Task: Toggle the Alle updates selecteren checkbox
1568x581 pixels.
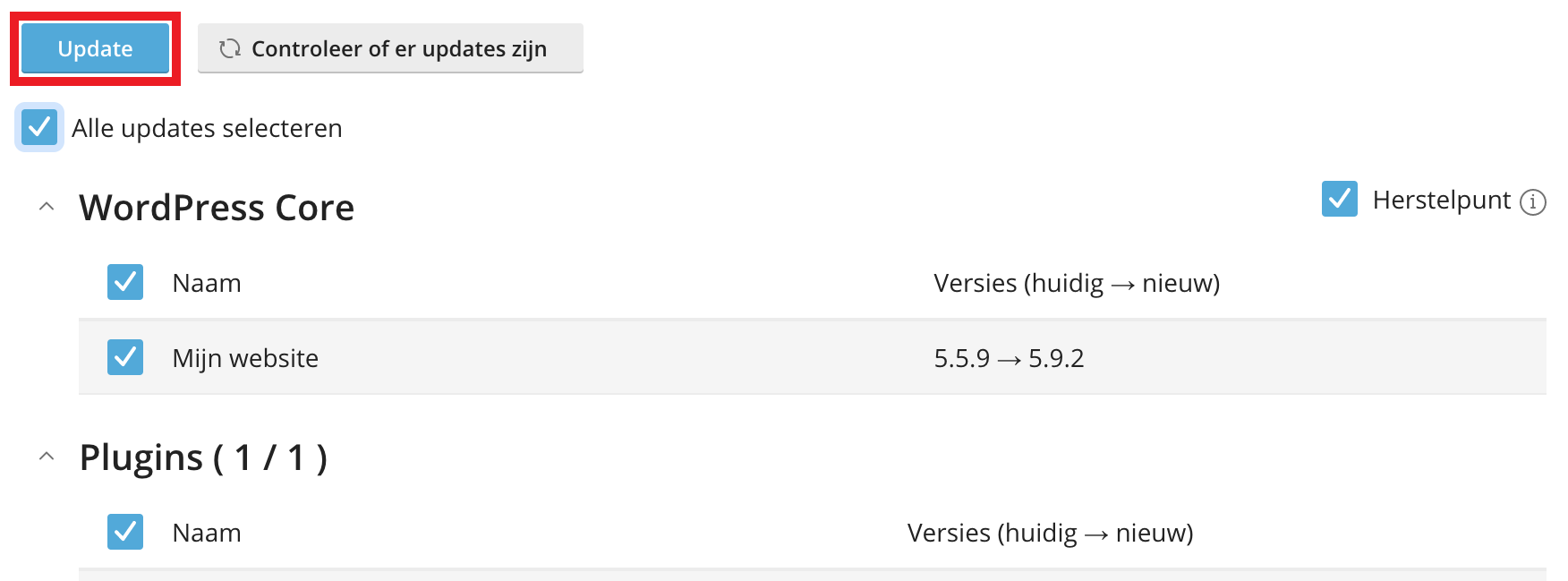Action: 39,127
